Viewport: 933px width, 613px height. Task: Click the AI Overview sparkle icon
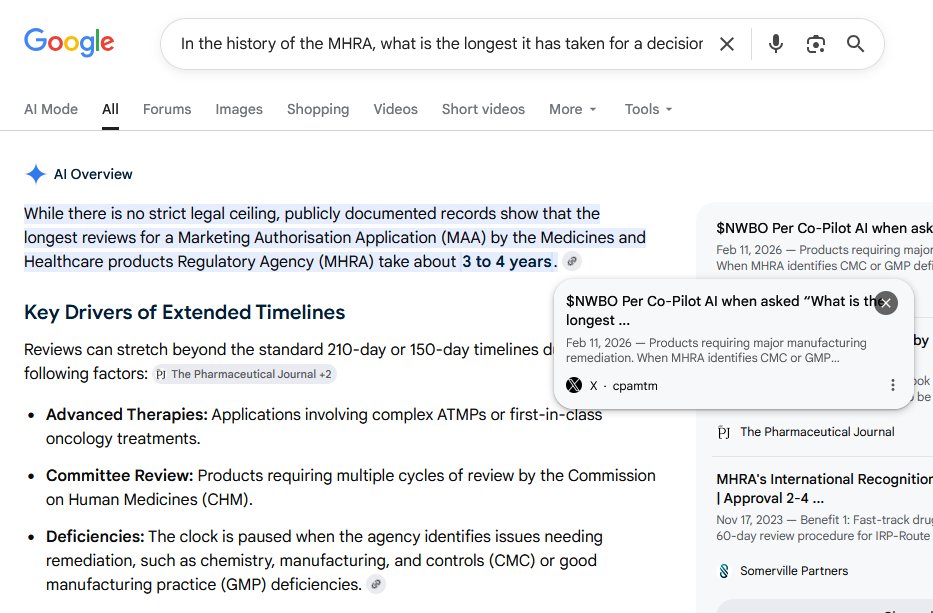tap(36, 174)
